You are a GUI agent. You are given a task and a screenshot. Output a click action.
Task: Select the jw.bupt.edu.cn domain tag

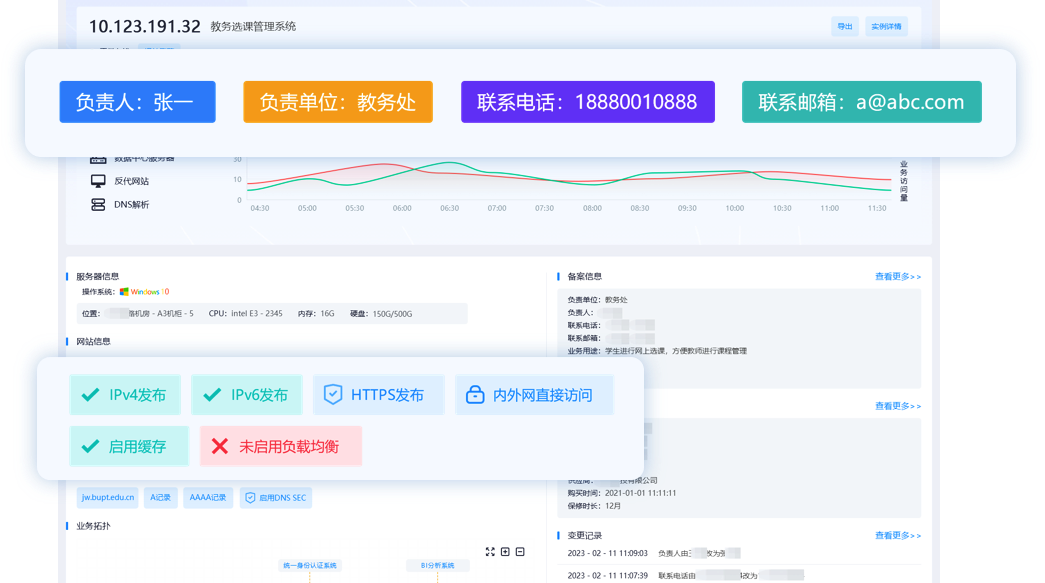coord(108,497)
